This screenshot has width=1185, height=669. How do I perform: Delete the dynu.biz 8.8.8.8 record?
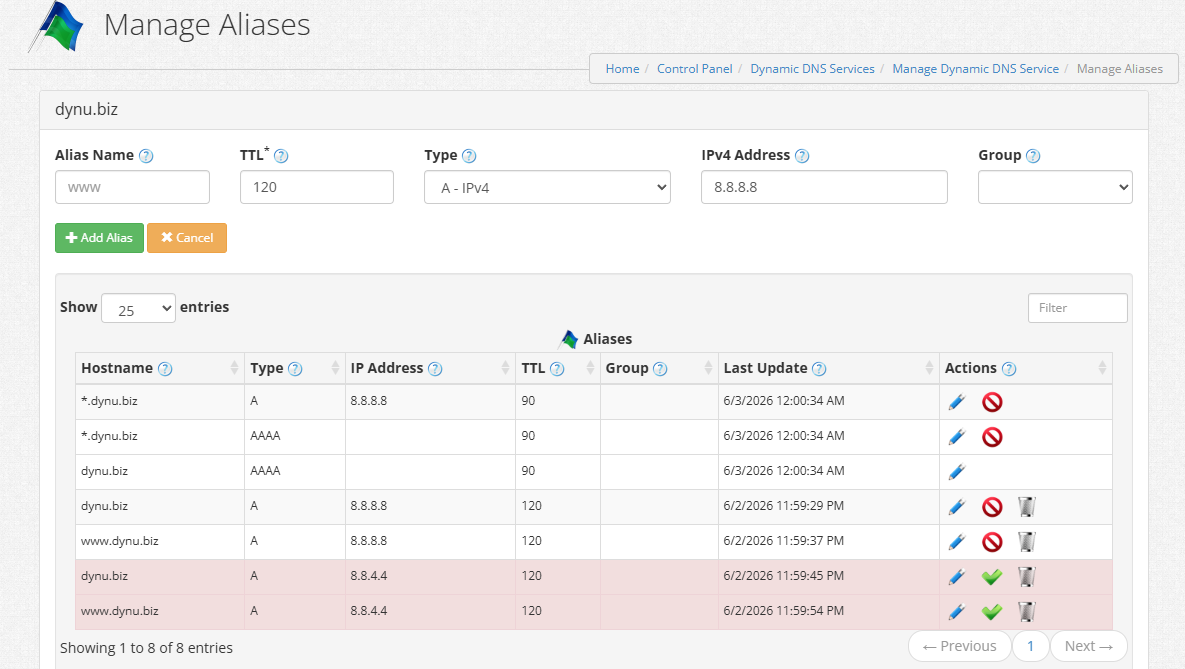click(x=1026, y=506)
